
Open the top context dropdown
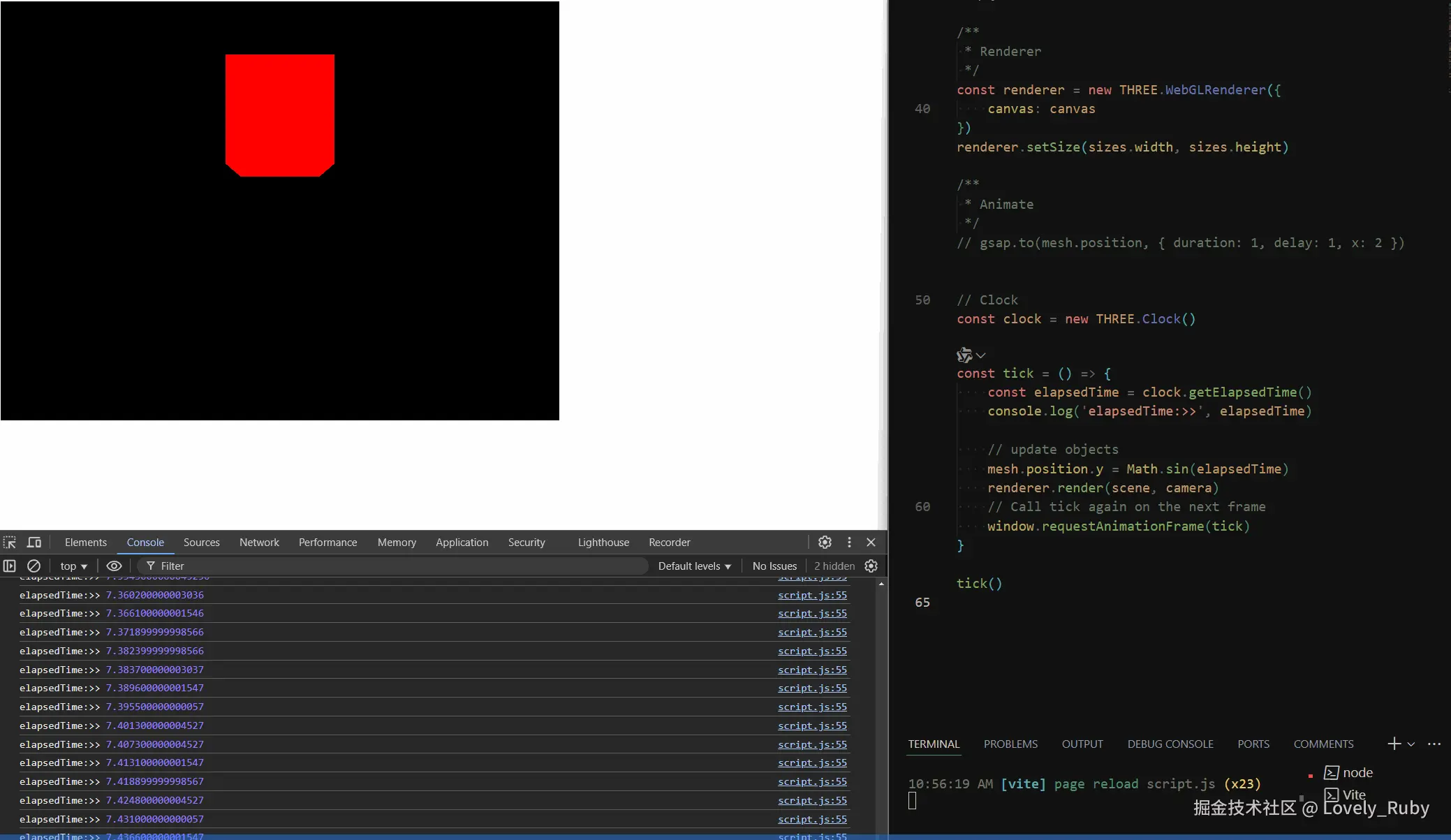[73, 566]
